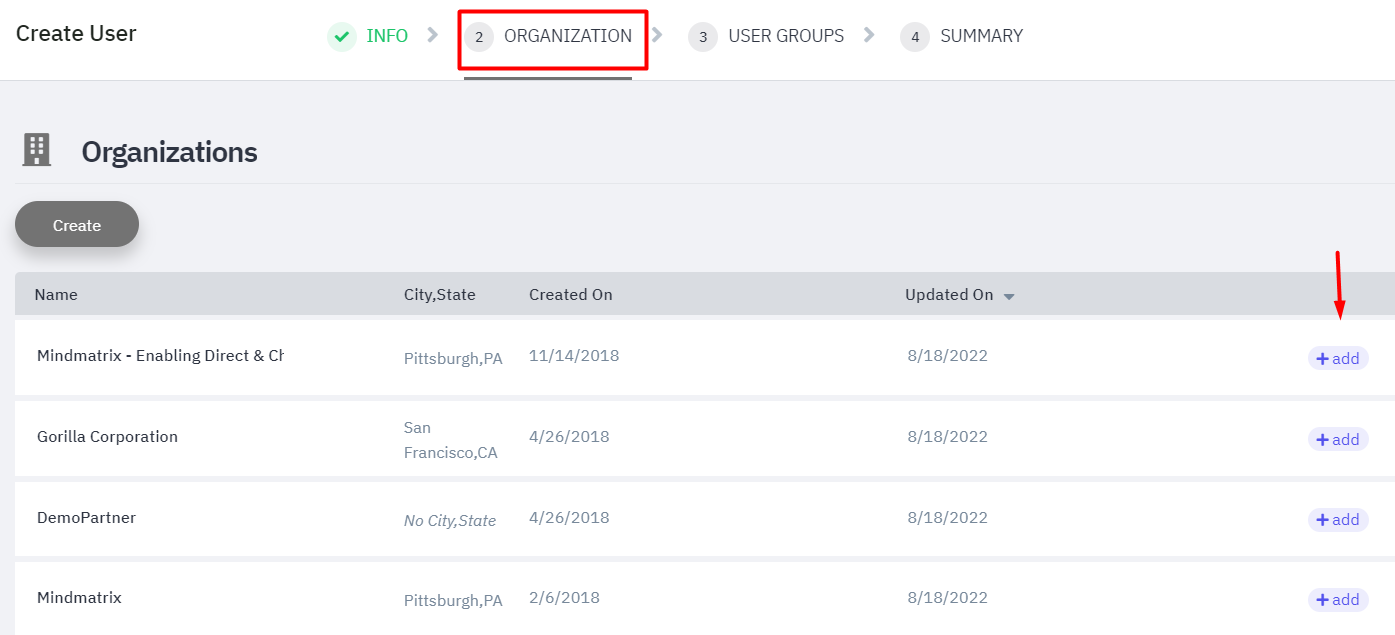
Task: Sort by the Updated On column header
Action: coord(949,295)
